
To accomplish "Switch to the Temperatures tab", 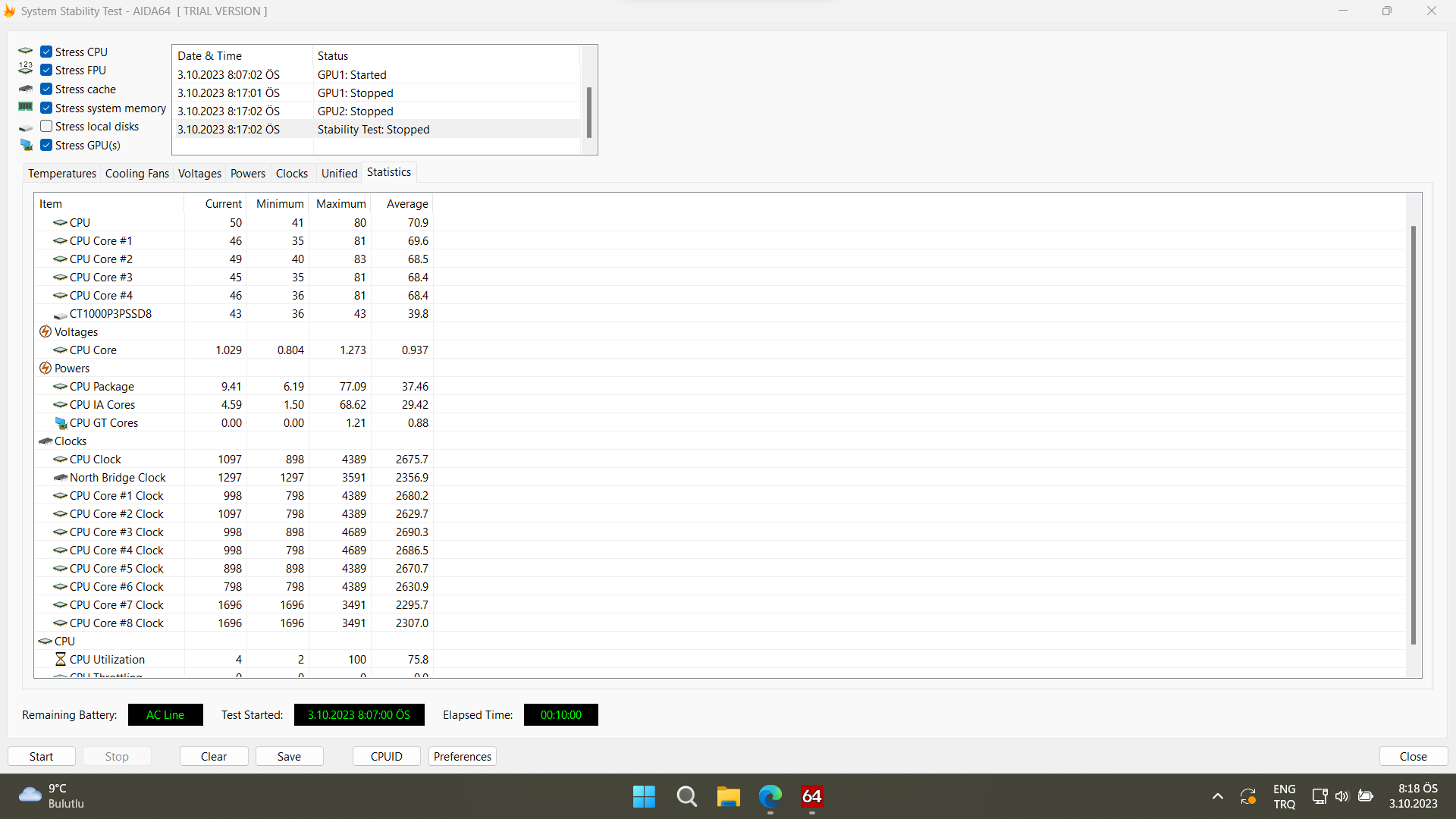I will (62, 174).
